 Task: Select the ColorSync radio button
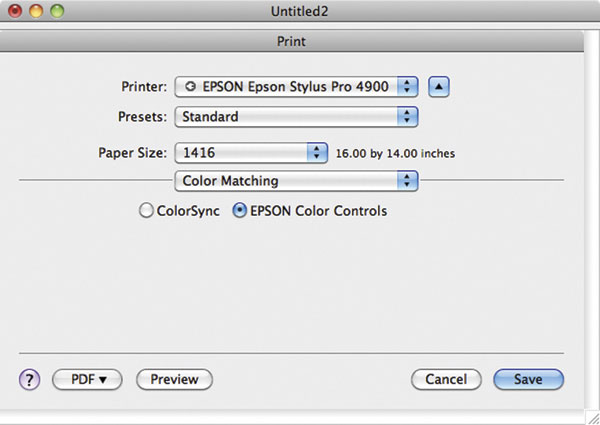[x=146, y=210]
